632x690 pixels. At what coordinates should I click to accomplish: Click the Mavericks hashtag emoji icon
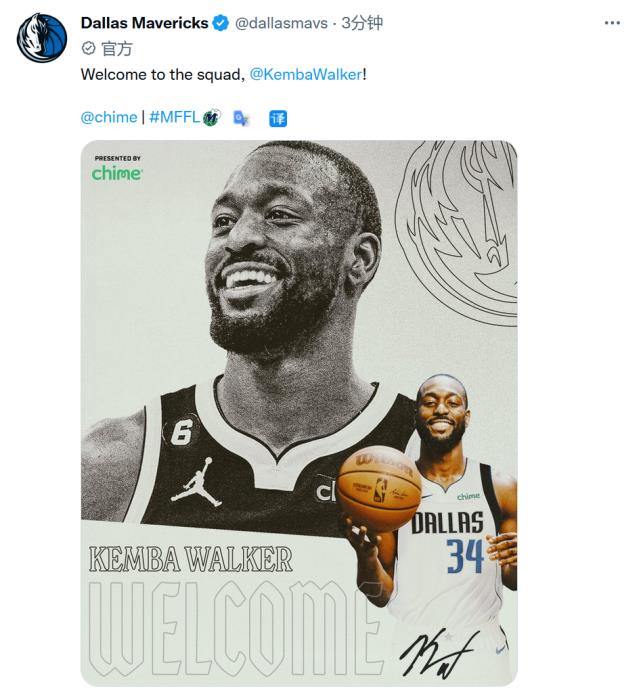pos(212,117)
